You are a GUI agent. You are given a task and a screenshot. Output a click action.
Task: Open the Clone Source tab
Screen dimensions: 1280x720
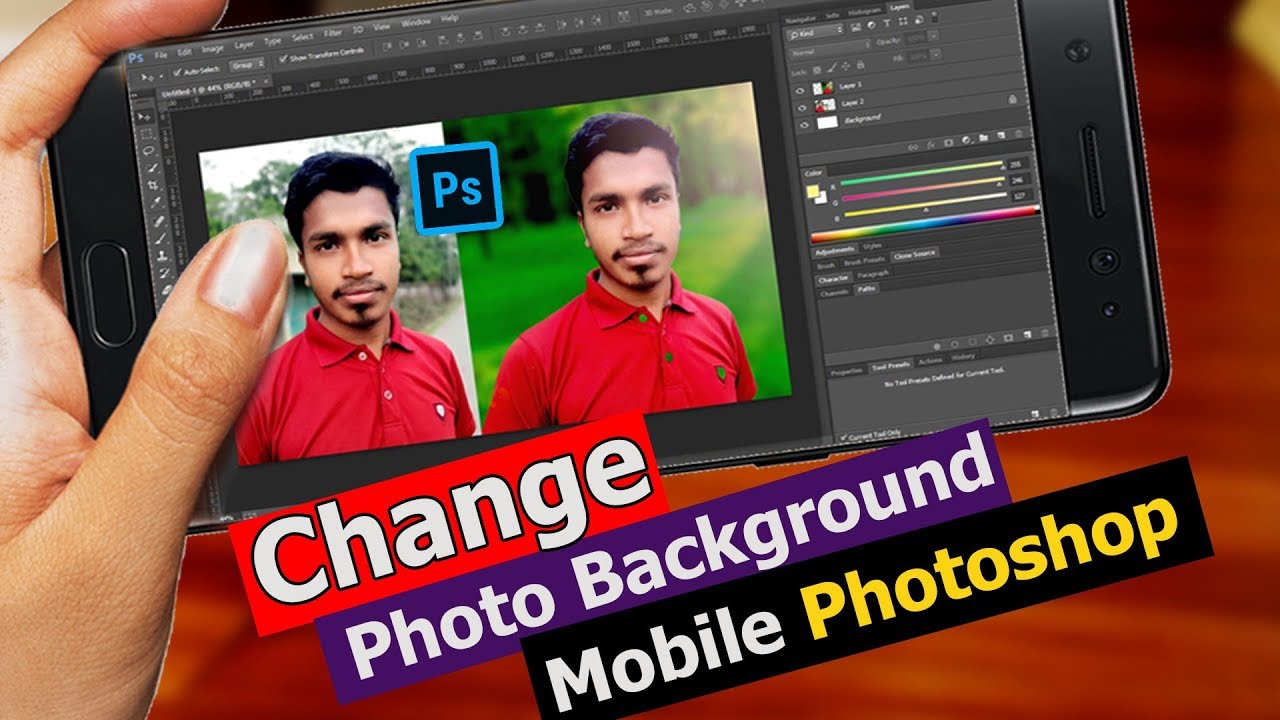click(914, 255)
